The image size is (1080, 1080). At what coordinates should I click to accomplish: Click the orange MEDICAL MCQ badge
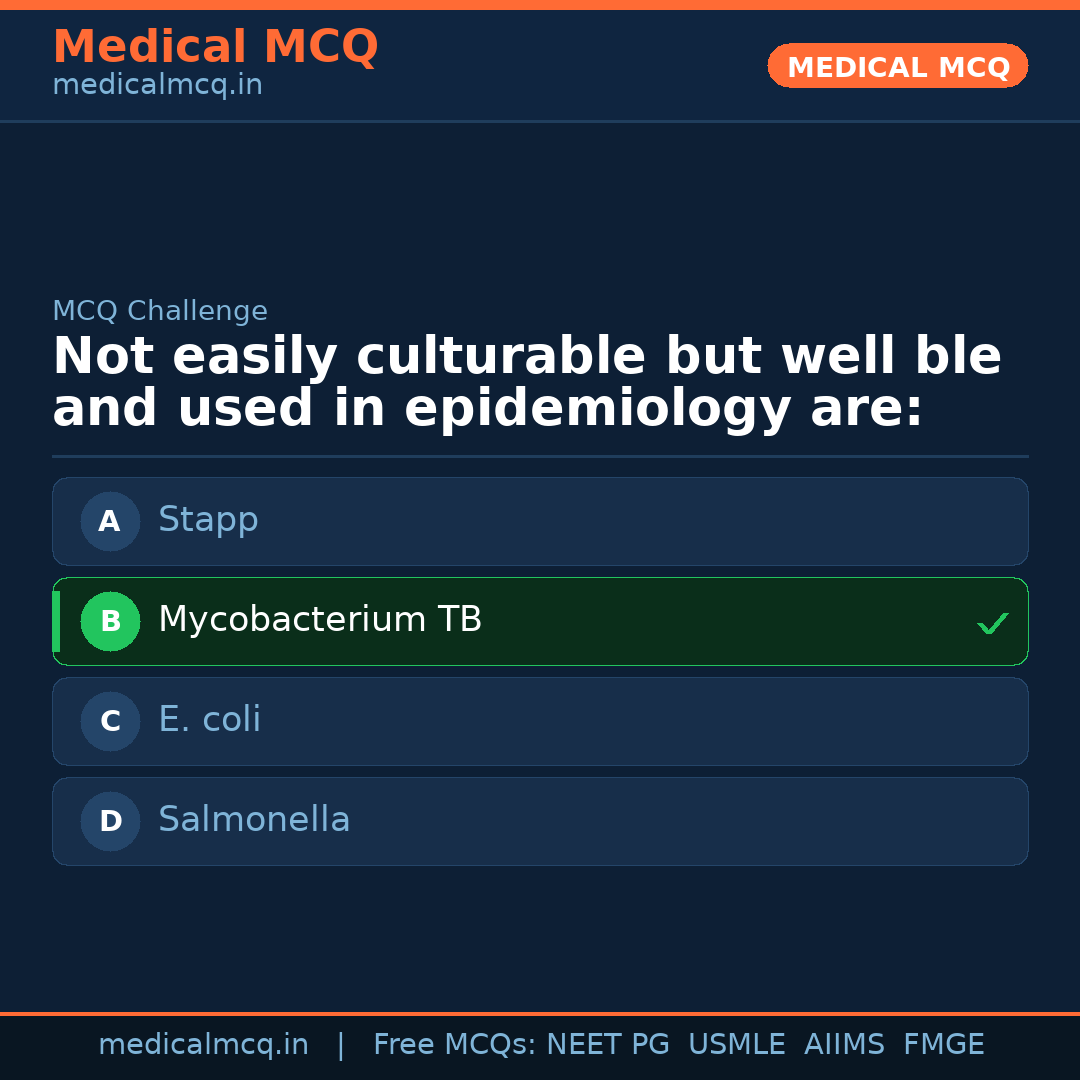898,66
